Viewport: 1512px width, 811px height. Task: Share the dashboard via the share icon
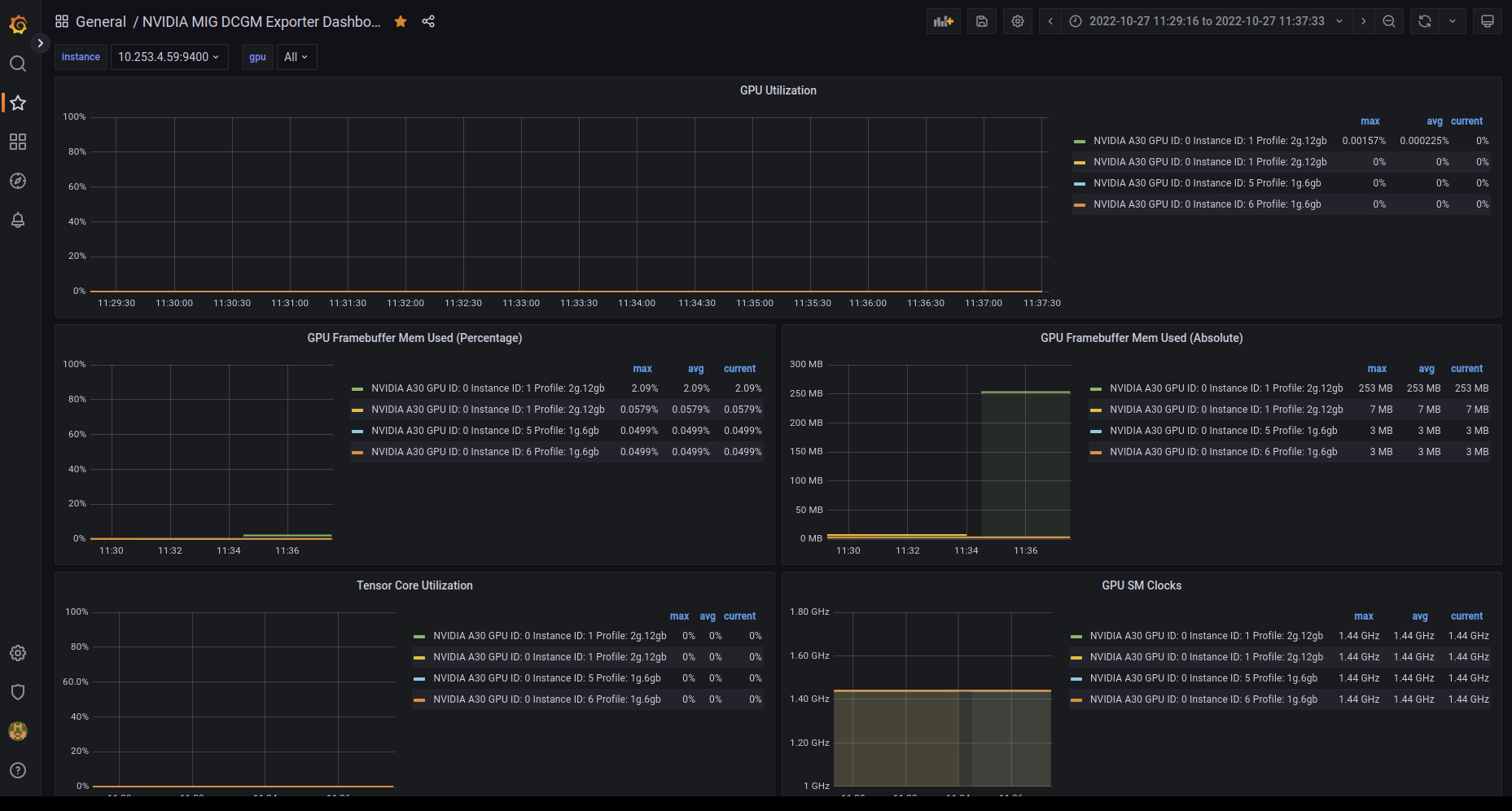point(428,21)
